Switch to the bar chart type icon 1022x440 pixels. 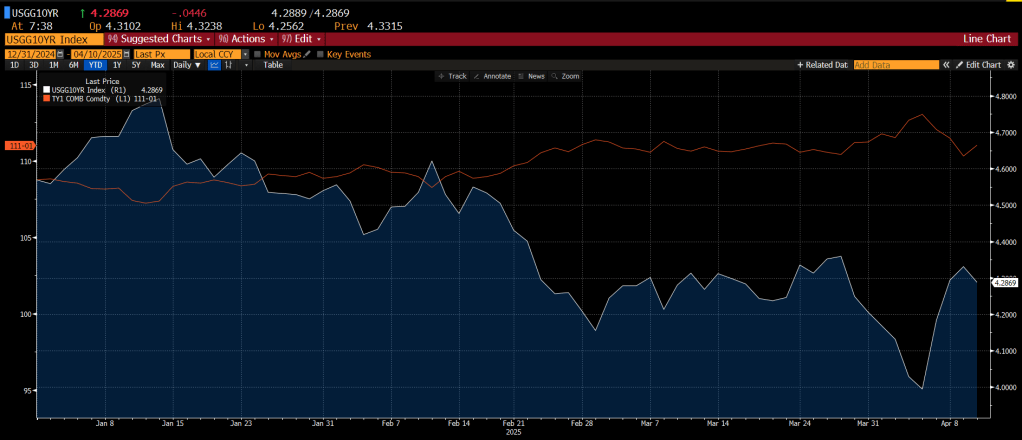229,64
